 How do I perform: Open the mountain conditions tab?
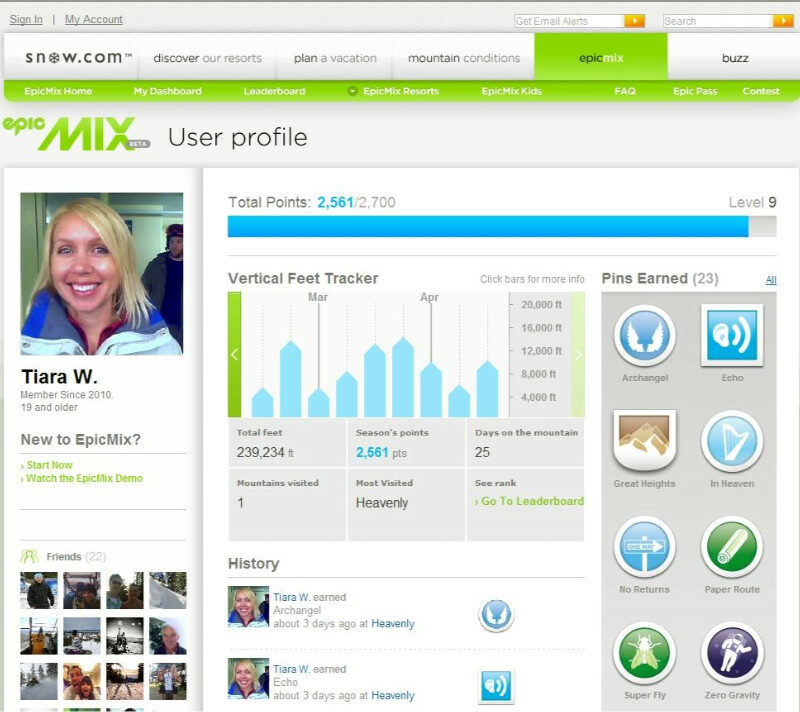click(x=464, y=58)
